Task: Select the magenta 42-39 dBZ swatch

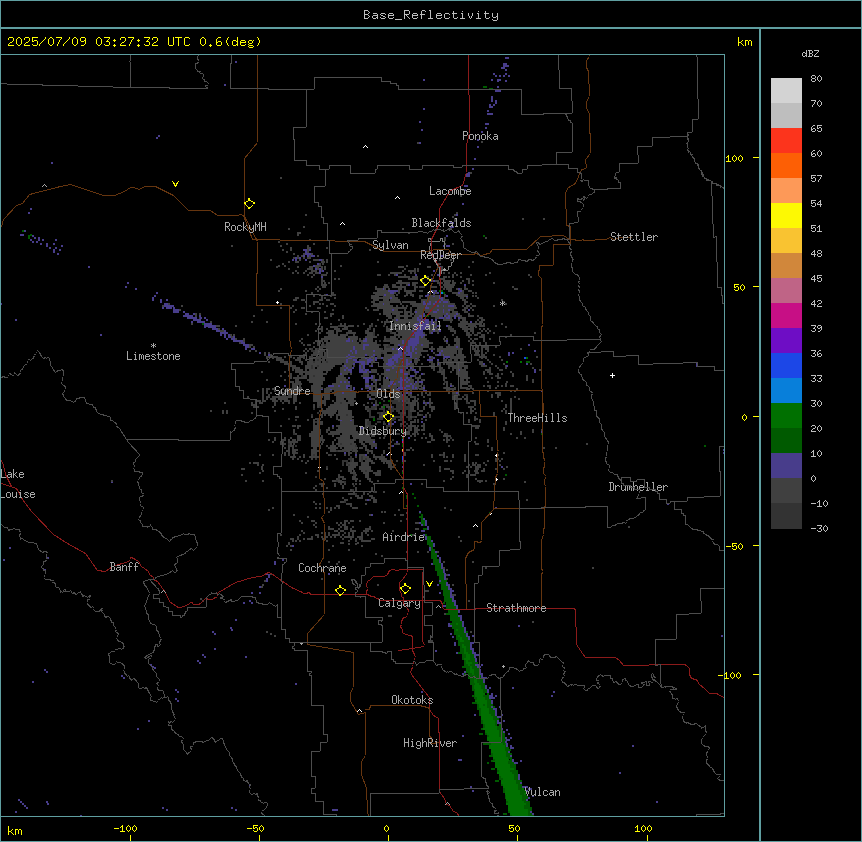Action: (x=786, y=315)
